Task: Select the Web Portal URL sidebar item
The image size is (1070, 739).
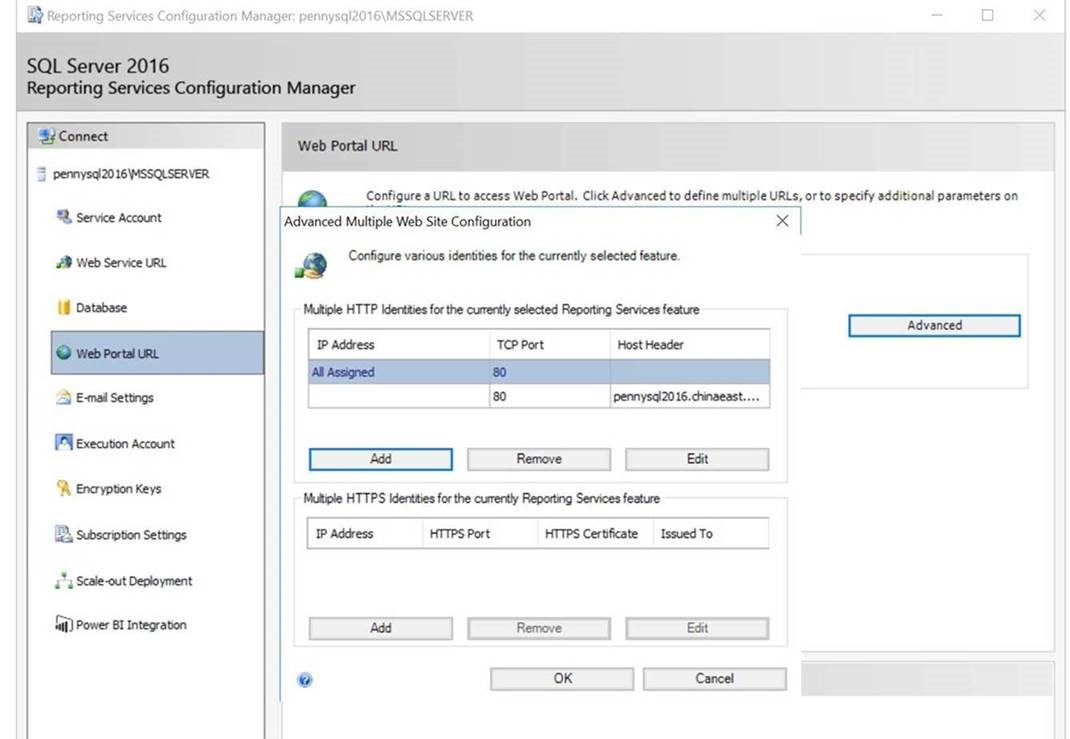Action: click(117, 353)
